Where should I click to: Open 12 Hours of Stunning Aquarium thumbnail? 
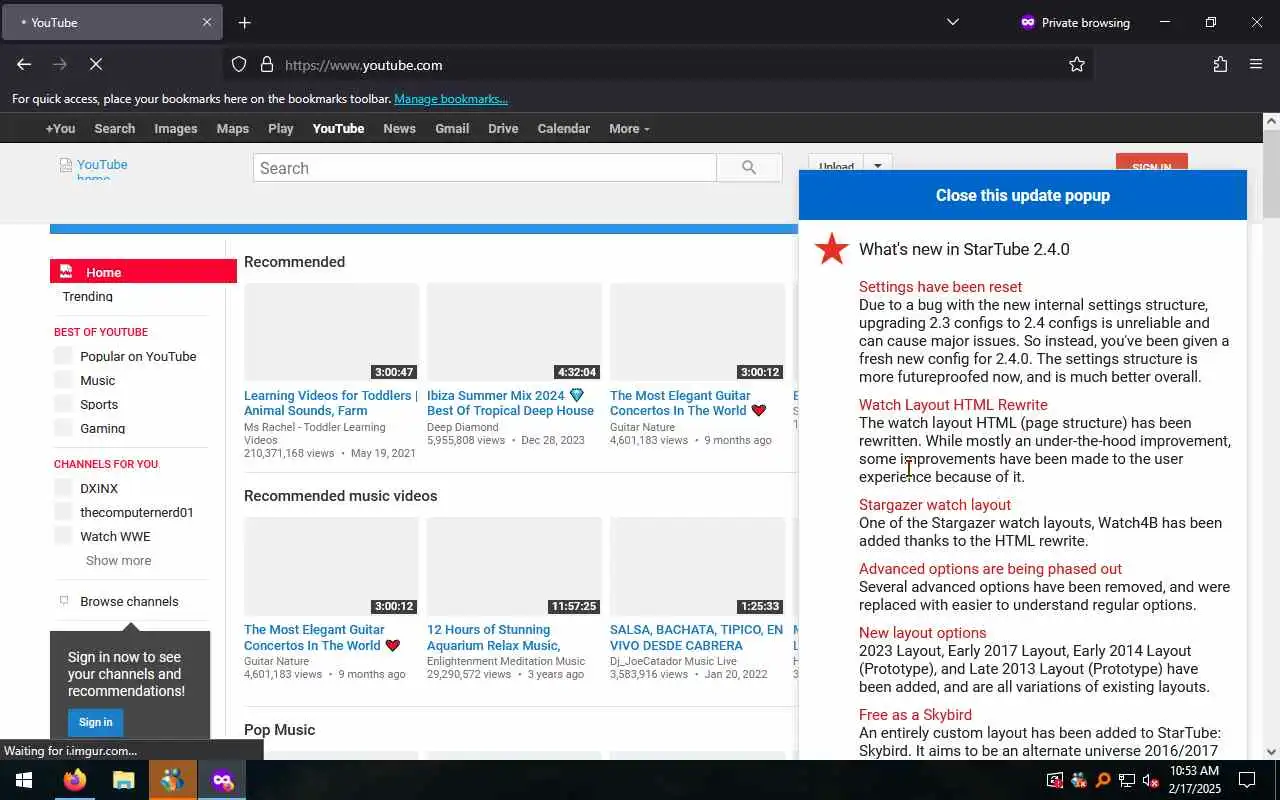coord(514,566)
